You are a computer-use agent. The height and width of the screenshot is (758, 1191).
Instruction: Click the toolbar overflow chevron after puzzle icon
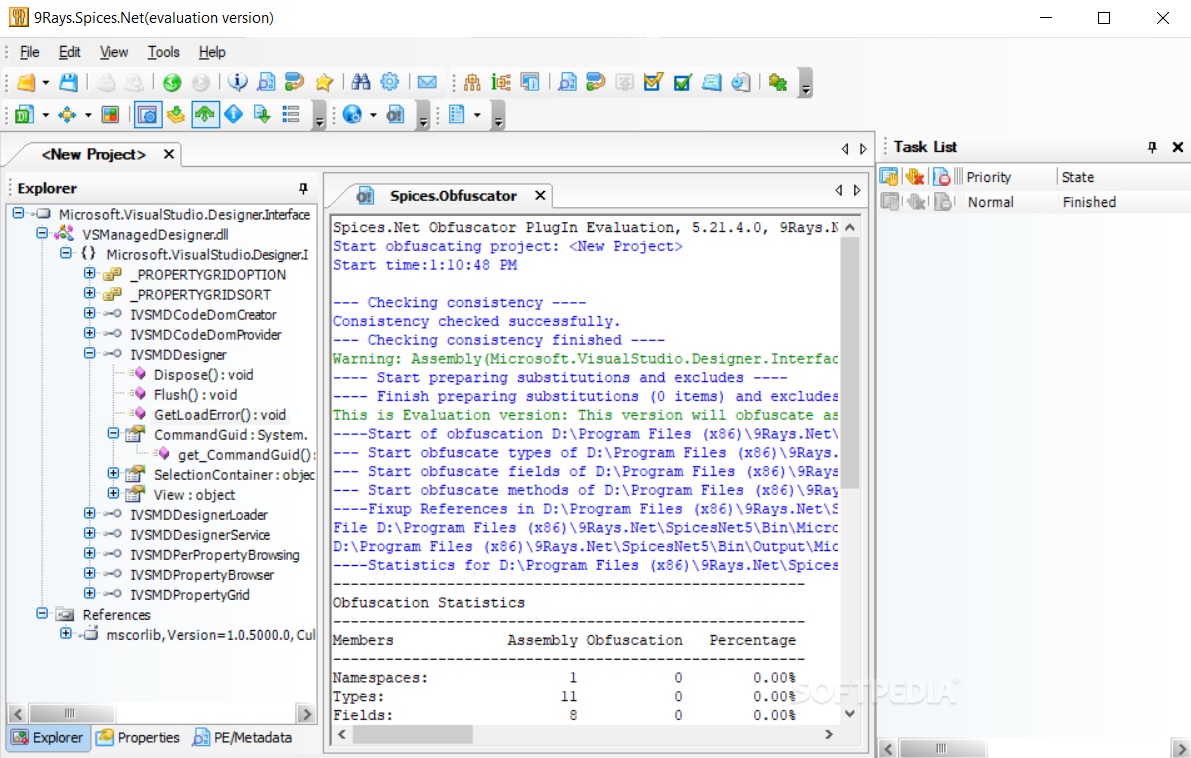coord(806,84)
